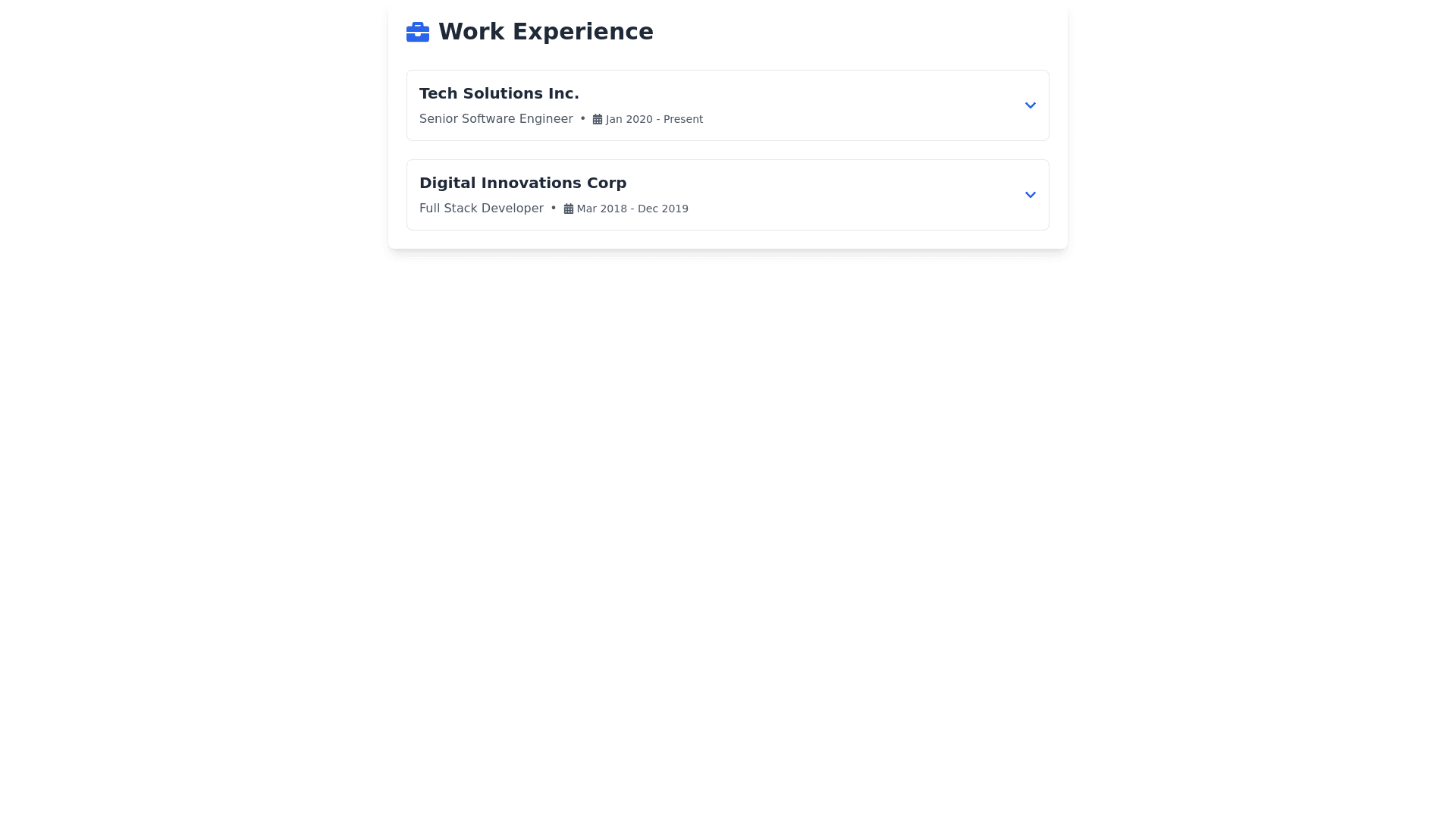Click the Work Experience heading
The height and width of the screenshot is (819, 1456).
pos(545,32)
